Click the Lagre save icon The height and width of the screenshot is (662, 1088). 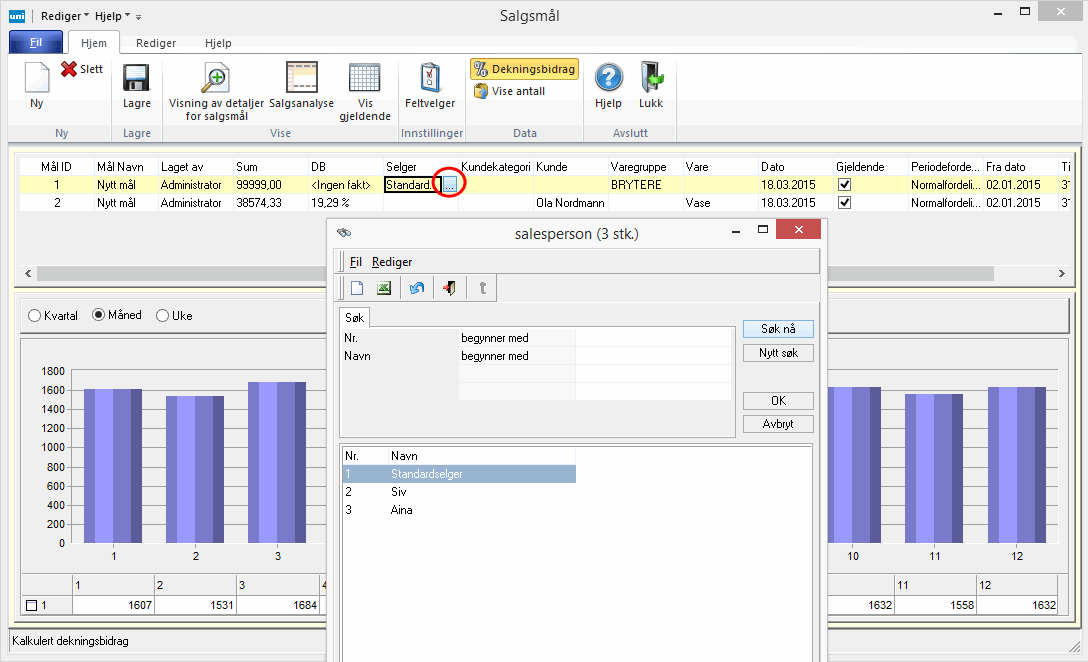pyautogui.click(x=136, y=79)
